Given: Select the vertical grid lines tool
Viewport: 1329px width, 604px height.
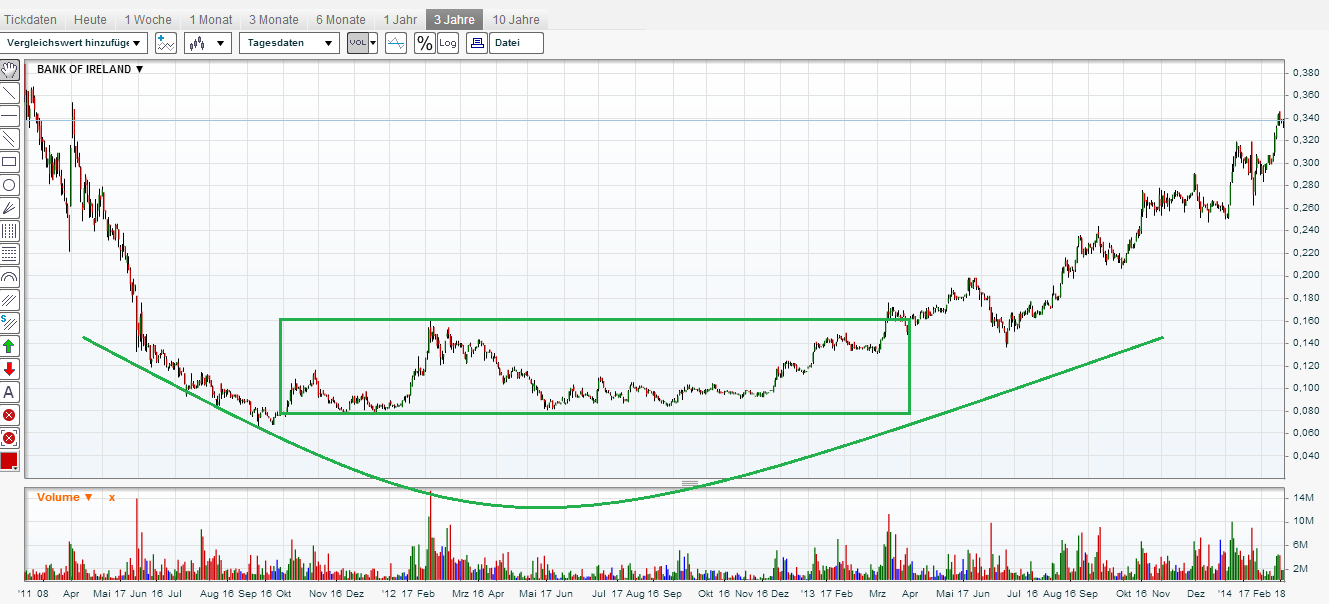Looking at the screenshot, I should (x=10, y=231).
